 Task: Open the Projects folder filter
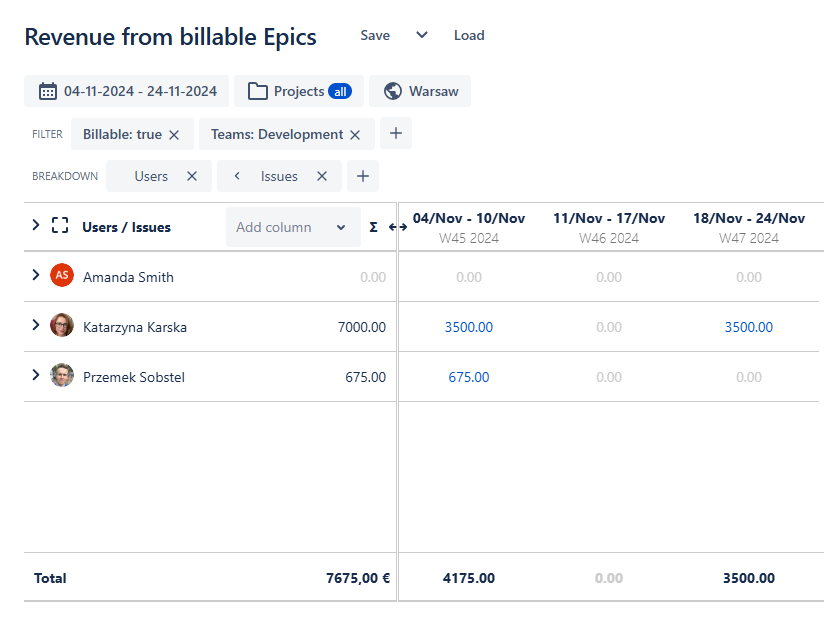[299, 91]
